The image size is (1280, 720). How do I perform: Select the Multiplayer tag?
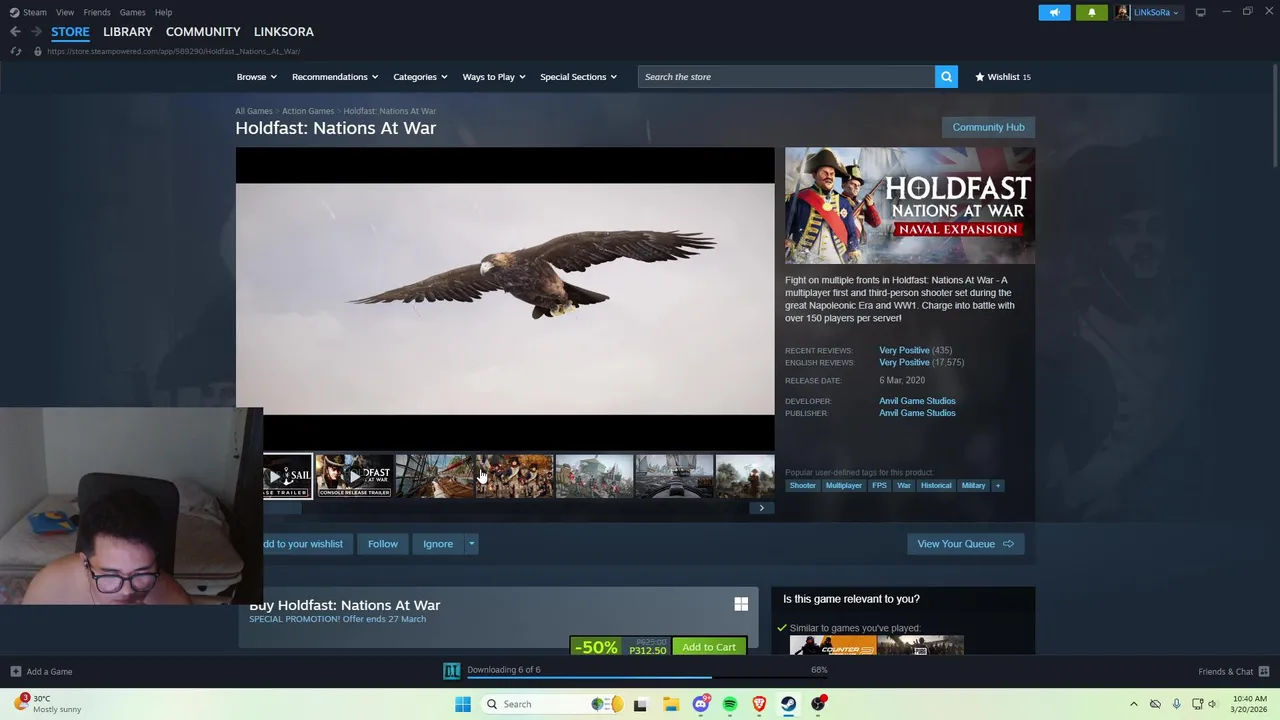(843, 486)
